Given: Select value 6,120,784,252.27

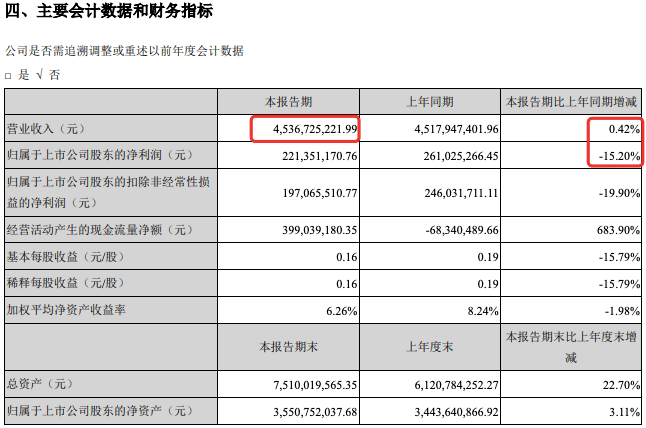Looking at the screenshot, I should (456, 385).
